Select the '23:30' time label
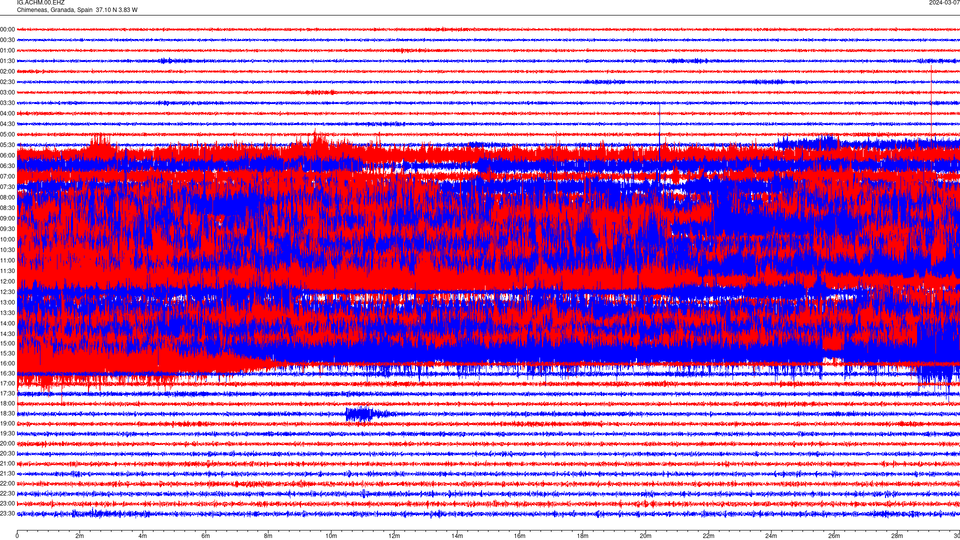Image resolution: width=960 pixels, height=540 pixels. pos(8,514)
